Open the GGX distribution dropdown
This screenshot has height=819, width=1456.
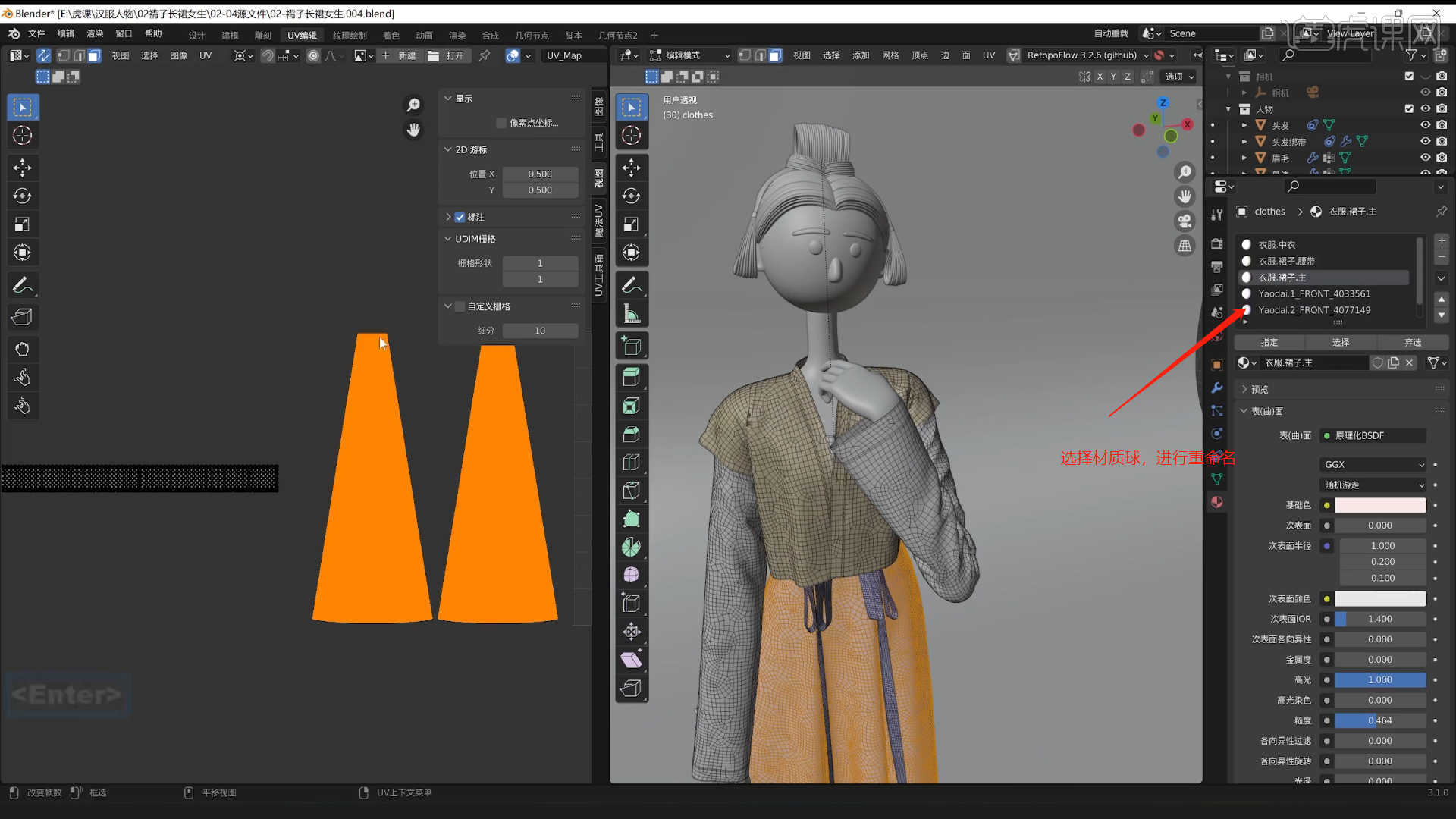click(x=1372, y=463)
